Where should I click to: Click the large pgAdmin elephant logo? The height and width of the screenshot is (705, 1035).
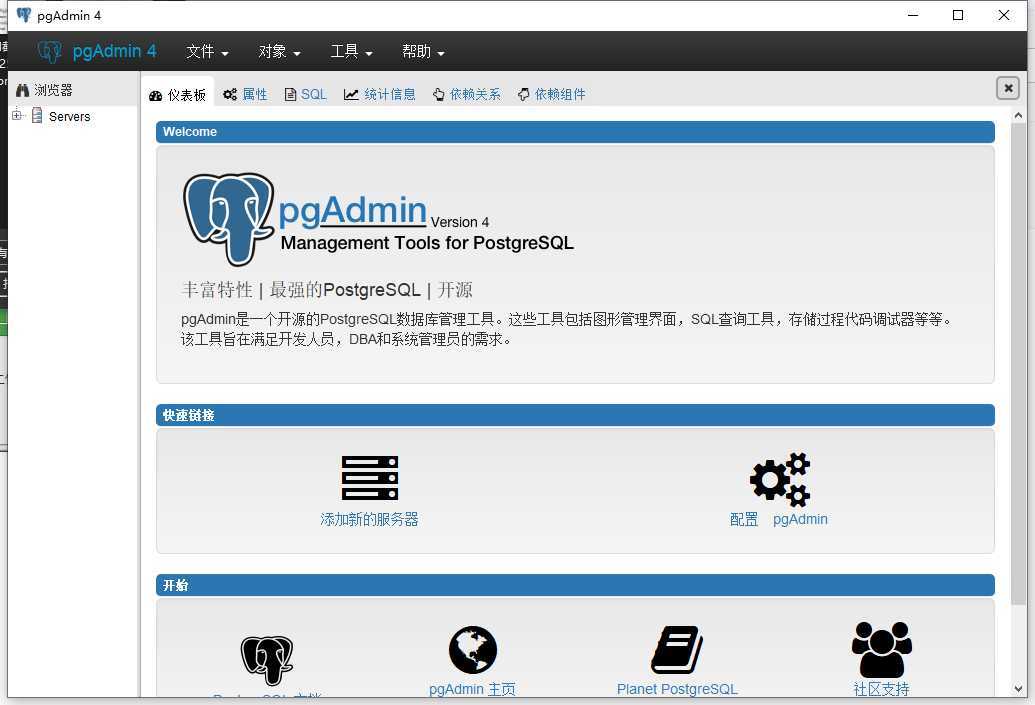coord(228,219)
